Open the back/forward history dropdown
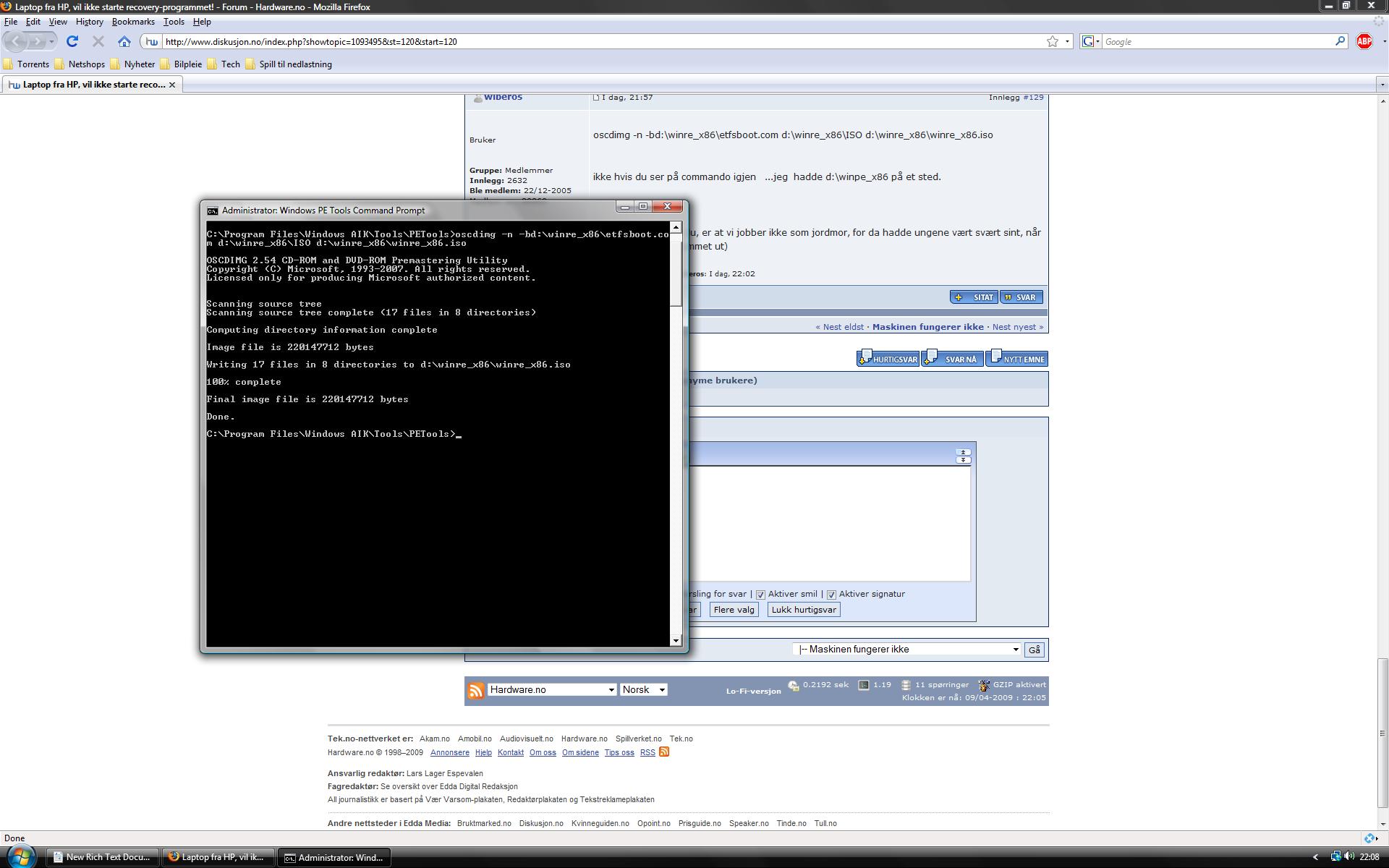The height and width of the screenshot is (868, 1389). tap(51, 42)
